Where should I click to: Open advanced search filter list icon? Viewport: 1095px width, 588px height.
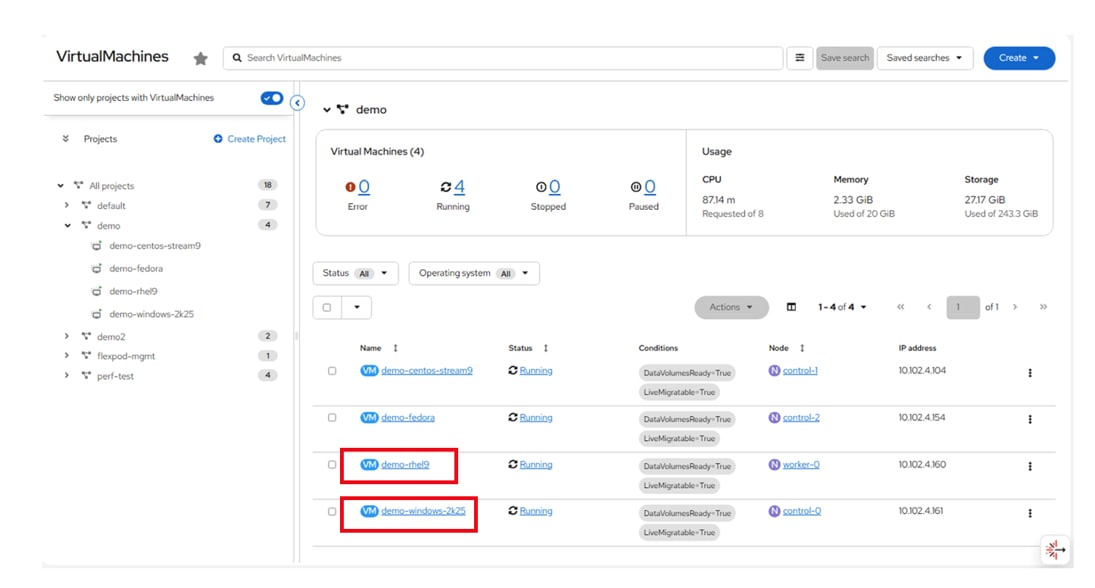click(x=800, y=58)
